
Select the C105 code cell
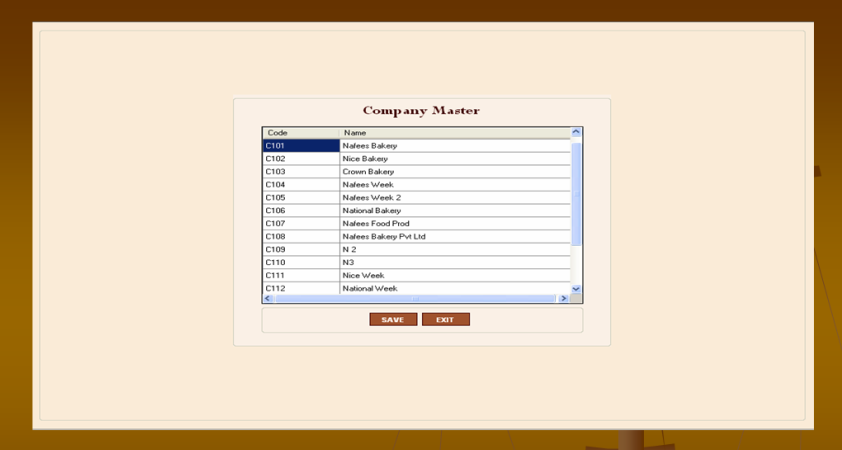click(x=301, y=197)
